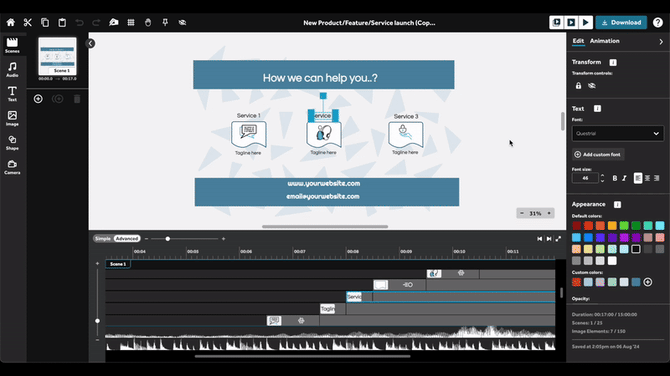Jump to the timeline end
The image size is (670, 376).
(549, 239)
